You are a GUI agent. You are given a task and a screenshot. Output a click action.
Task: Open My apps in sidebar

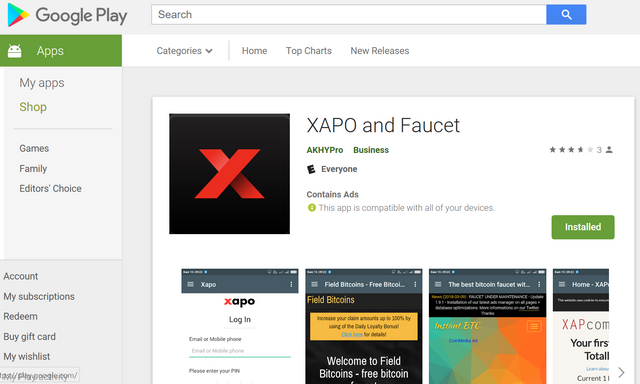(42, 83)
